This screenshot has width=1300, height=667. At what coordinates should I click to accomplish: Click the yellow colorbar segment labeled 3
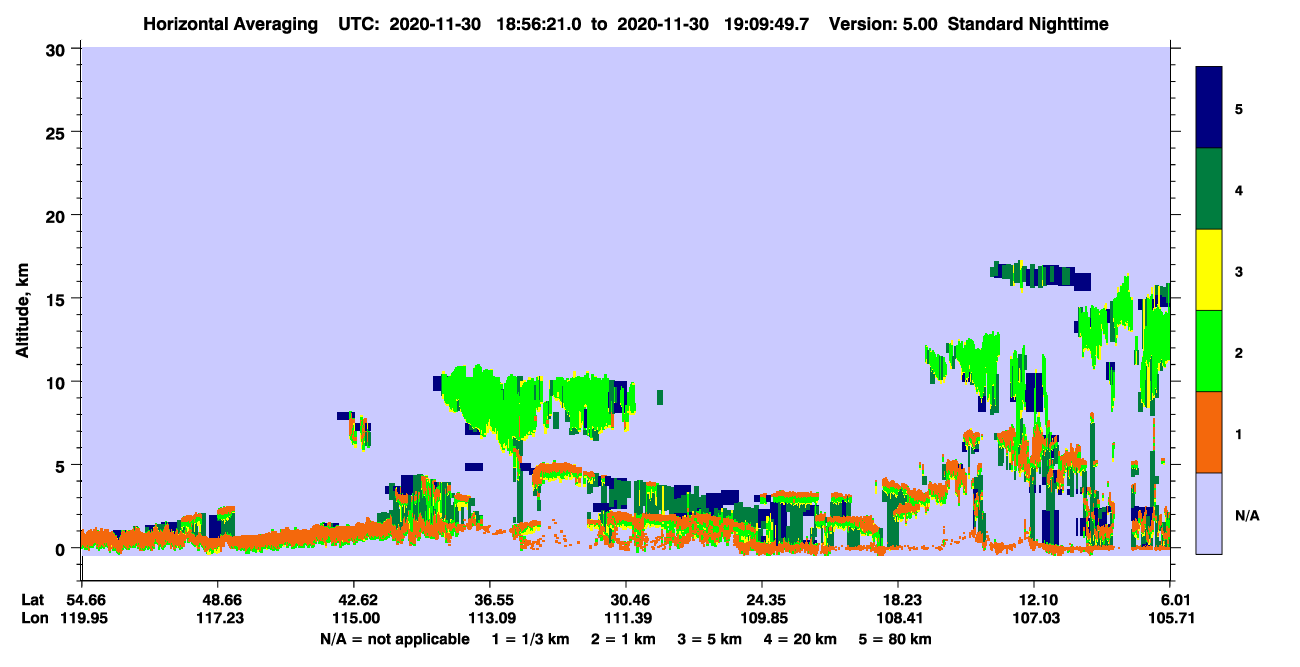pos(1209,270)
